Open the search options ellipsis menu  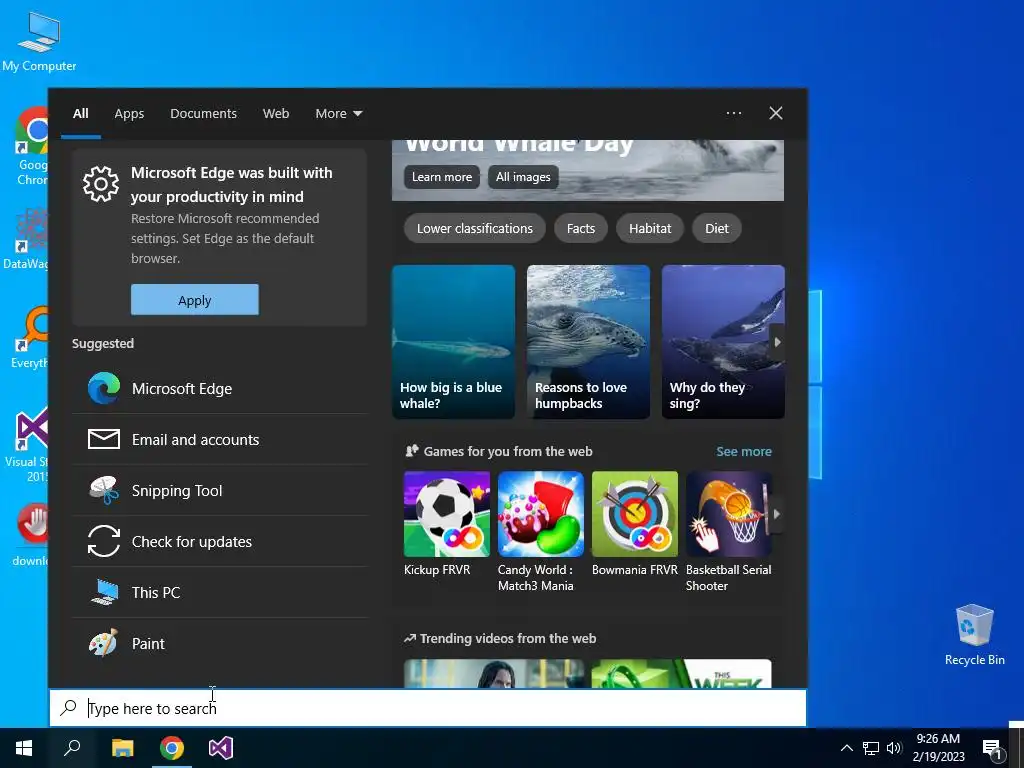pyautogui.click(x=734, y=113)
